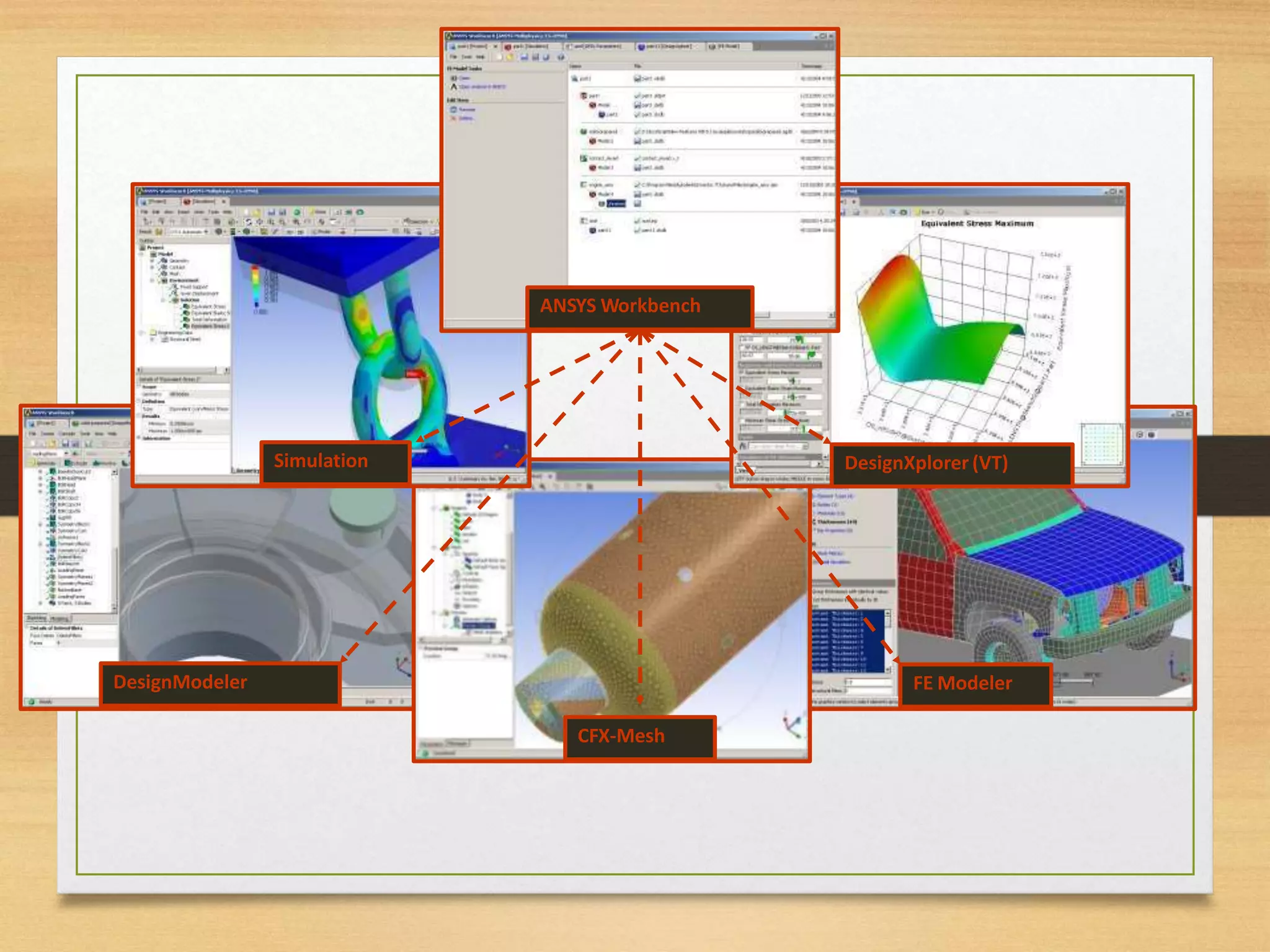1270x952 pixels.
Task: Select the Rotate view icon in the Simulation window
Action: point(248,221)
